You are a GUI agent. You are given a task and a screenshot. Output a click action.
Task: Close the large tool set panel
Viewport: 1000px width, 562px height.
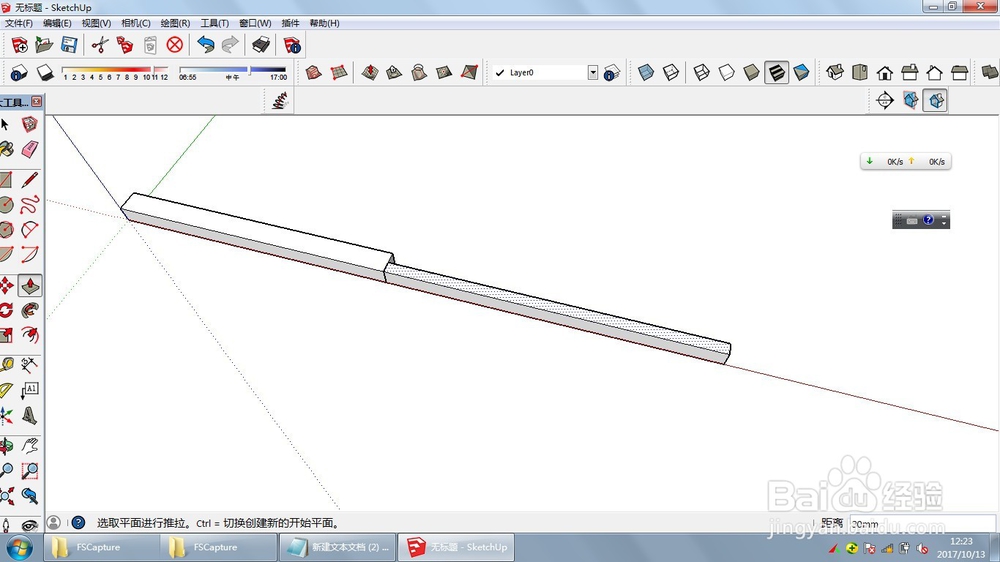tap(37, 101)
